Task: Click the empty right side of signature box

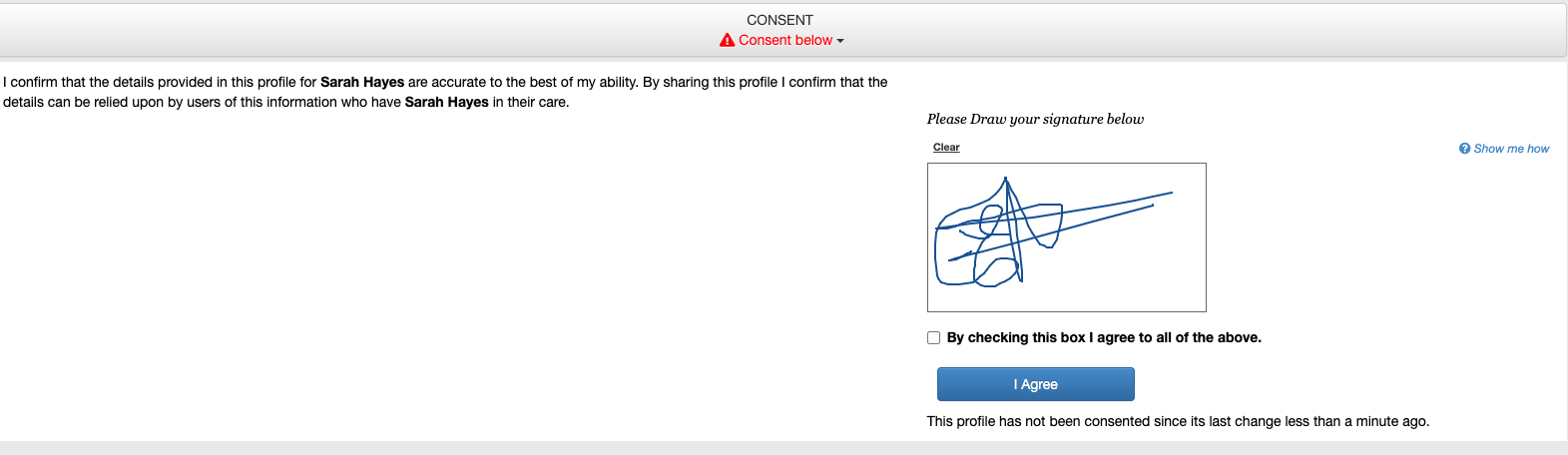Action: pos(1168,269)
